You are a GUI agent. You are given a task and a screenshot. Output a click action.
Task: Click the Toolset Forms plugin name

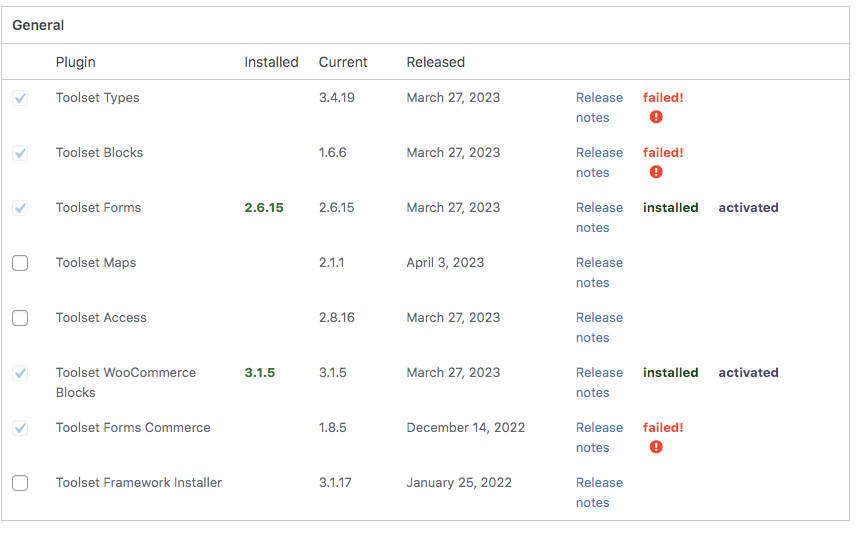pyautogui.click(x=98, y=208)
